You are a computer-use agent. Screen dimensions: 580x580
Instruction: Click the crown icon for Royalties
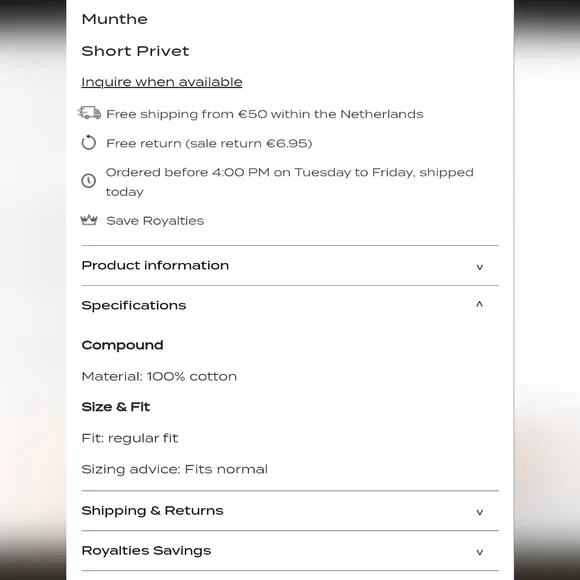[89, 220]
